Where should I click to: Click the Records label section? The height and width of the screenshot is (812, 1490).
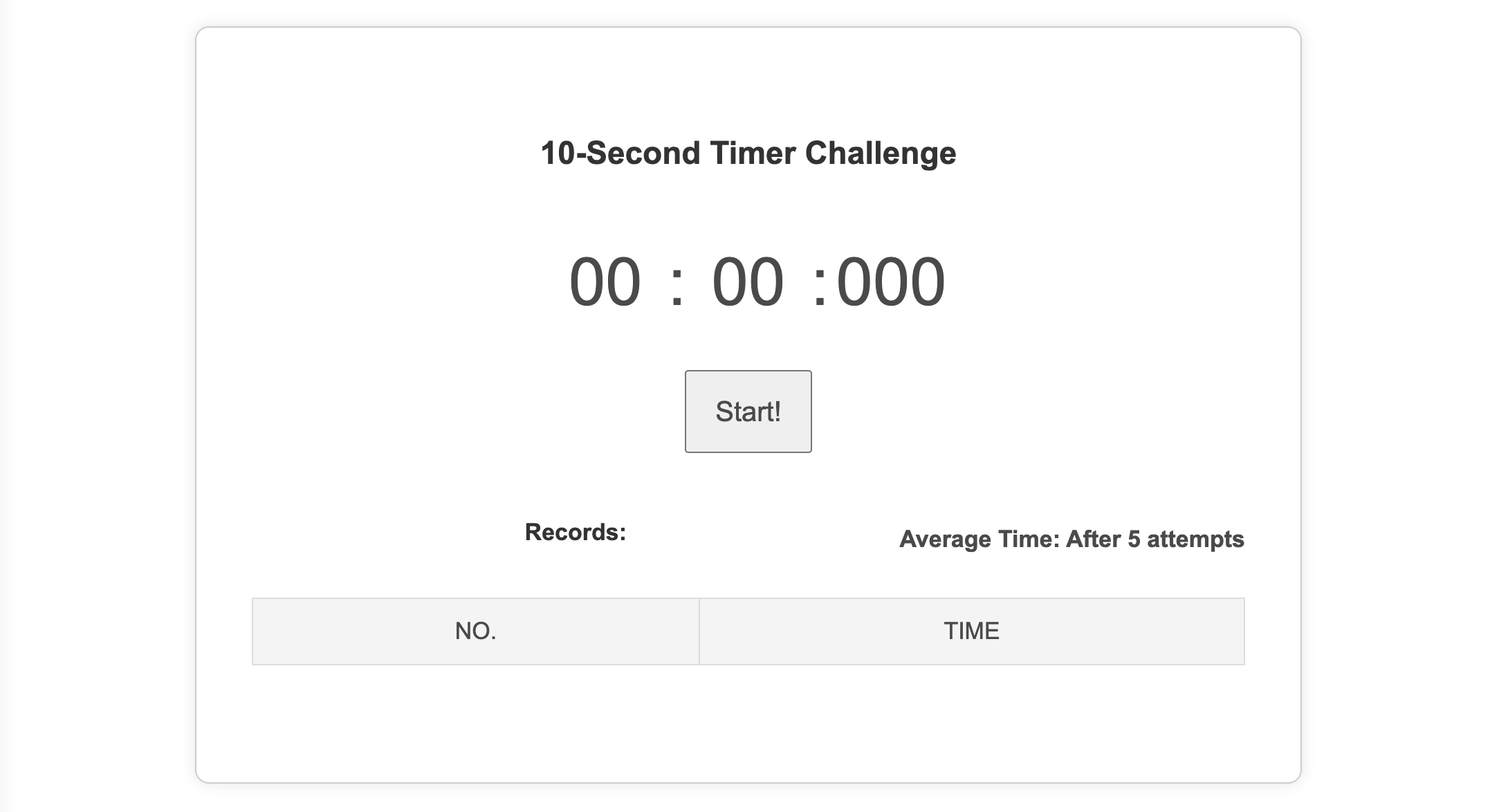tap(575, 532)
